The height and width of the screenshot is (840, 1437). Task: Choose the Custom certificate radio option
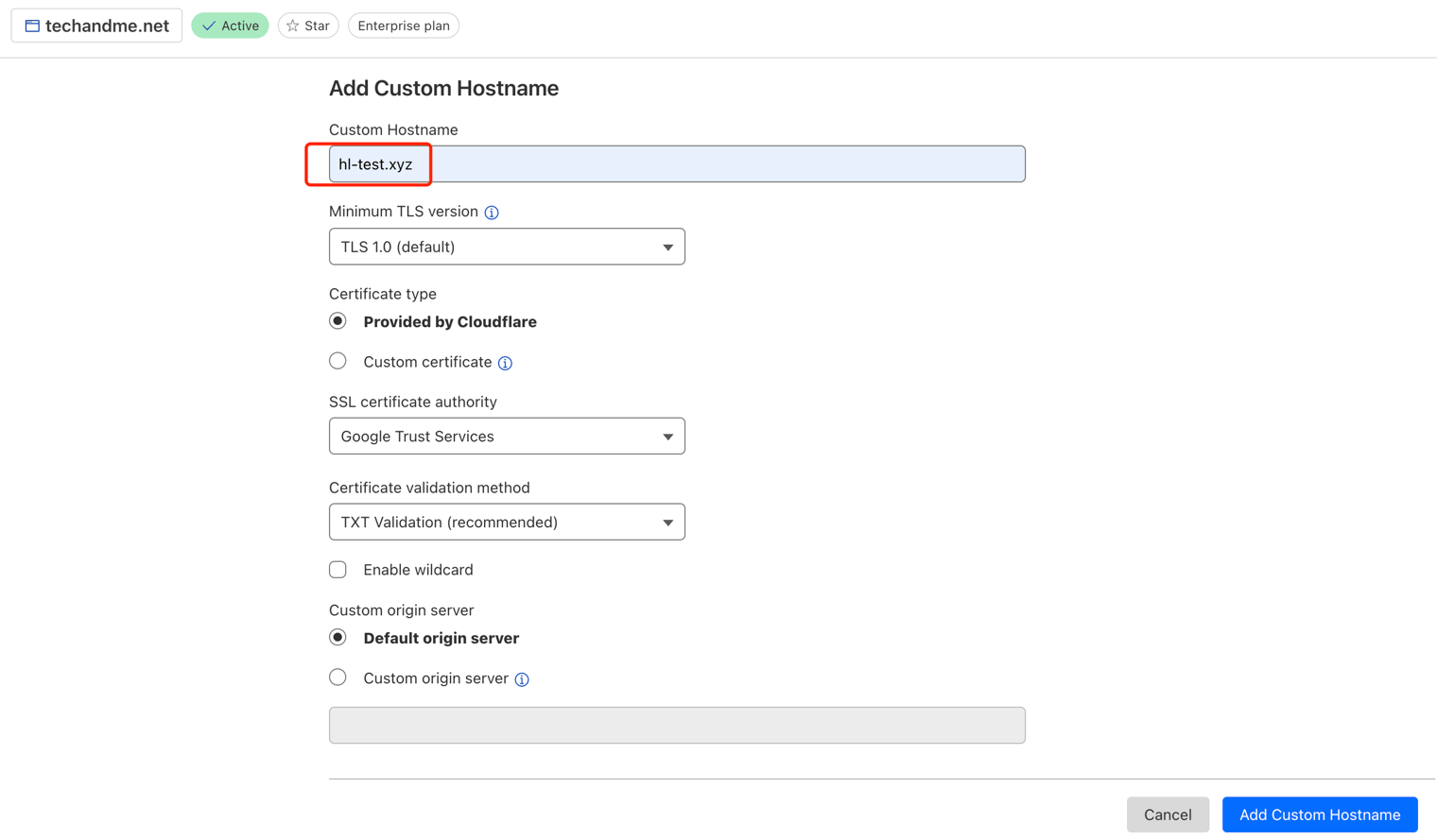(x=338, y=361)
